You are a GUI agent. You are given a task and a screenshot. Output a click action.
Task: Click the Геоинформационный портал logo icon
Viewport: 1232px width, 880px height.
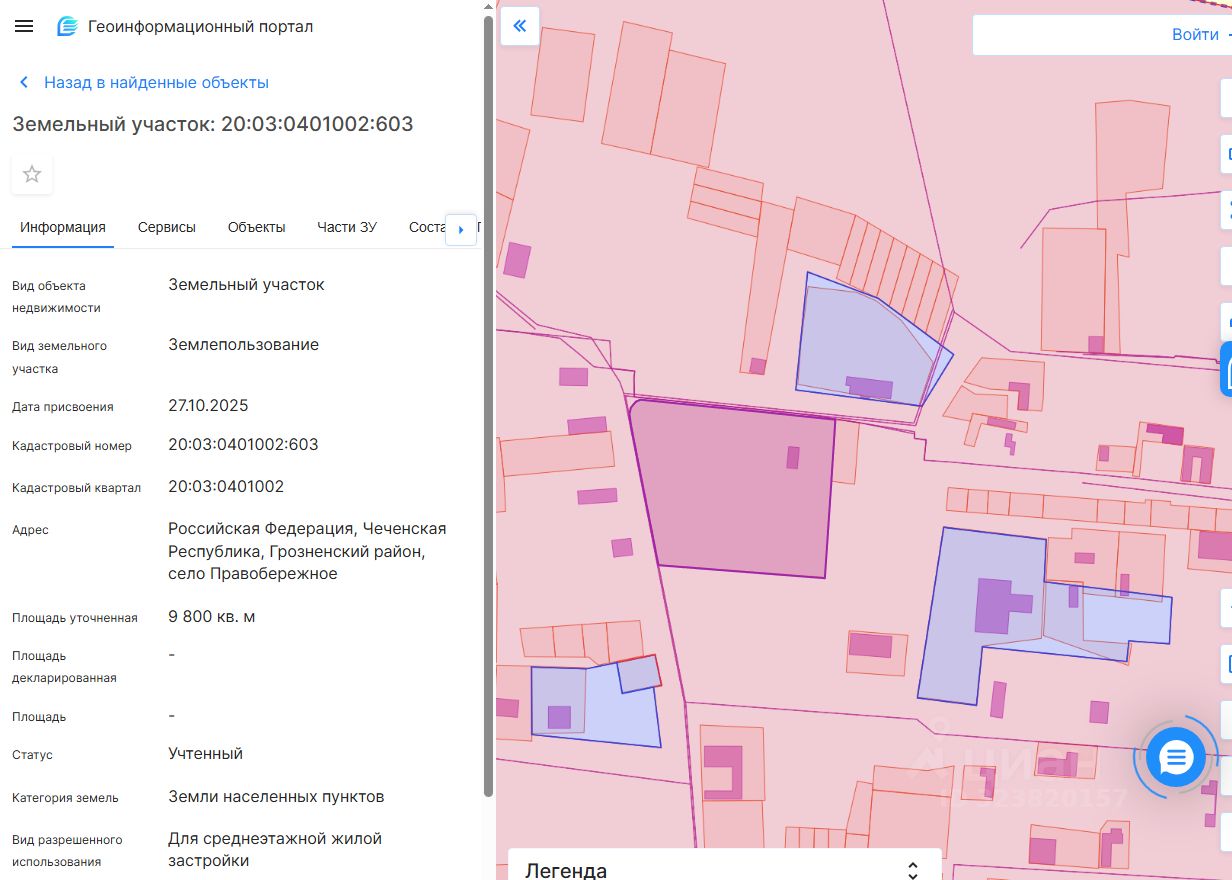point(67,27)
